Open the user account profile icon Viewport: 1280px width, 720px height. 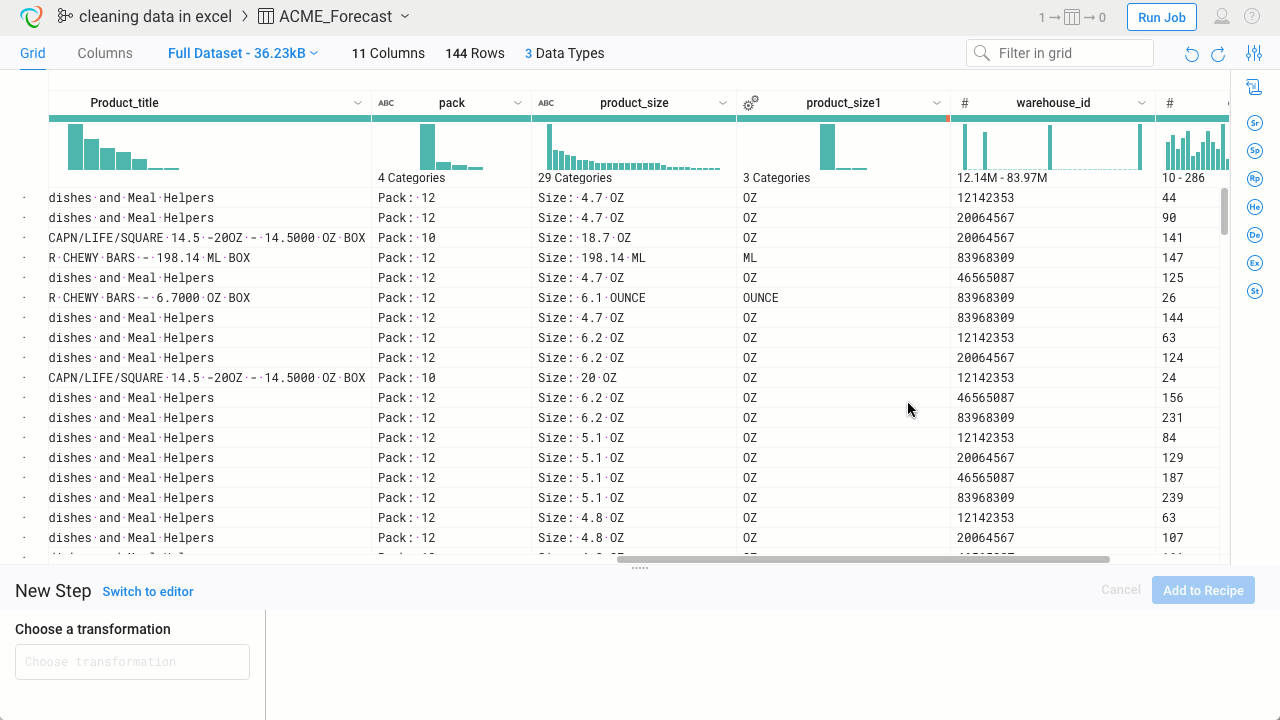coord(1222,17)
